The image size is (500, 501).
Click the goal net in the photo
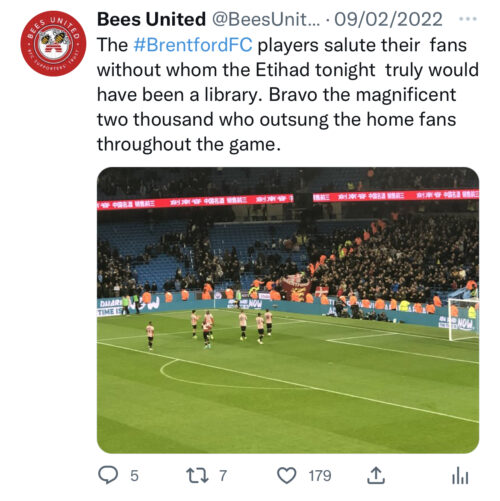[463, 319]
